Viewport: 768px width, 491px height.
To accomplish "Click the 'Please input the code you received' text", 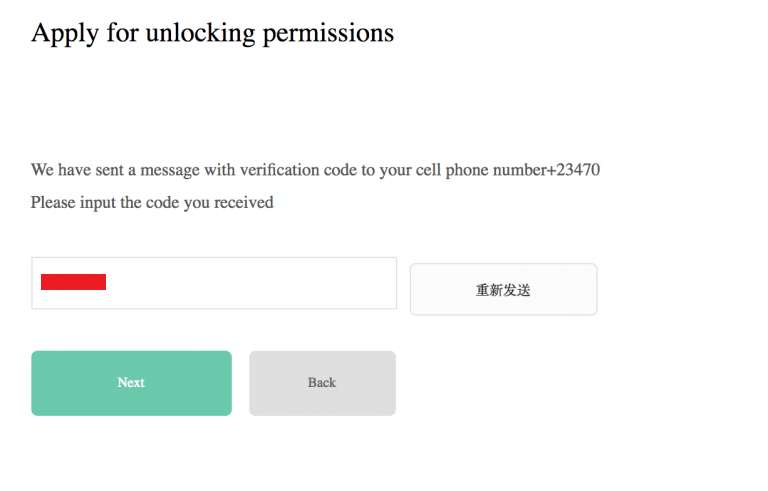I will pyautogui.click(x=152, y=203).
